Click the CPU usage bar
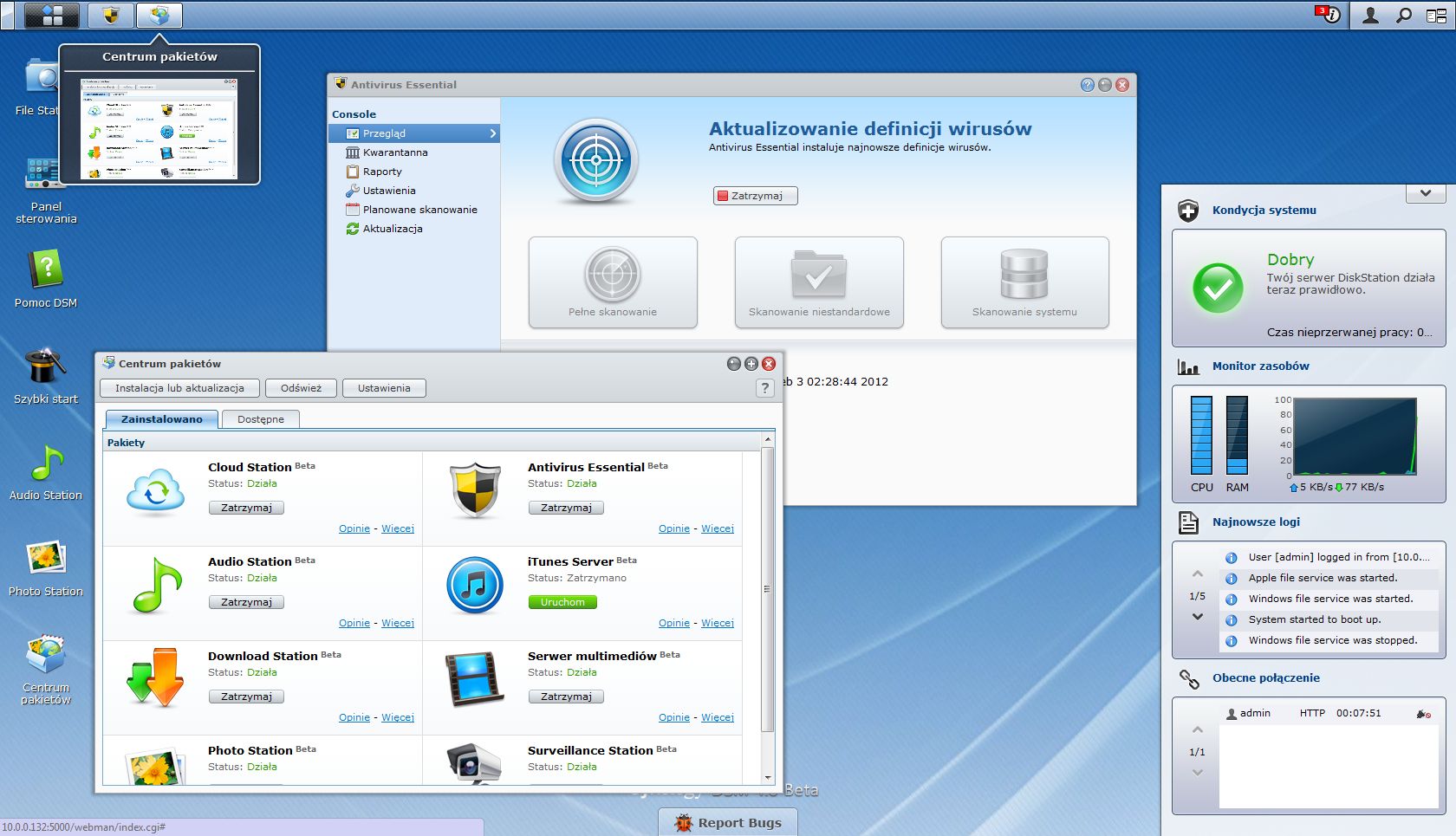The image size is (1456, 836). [1201, 435]
